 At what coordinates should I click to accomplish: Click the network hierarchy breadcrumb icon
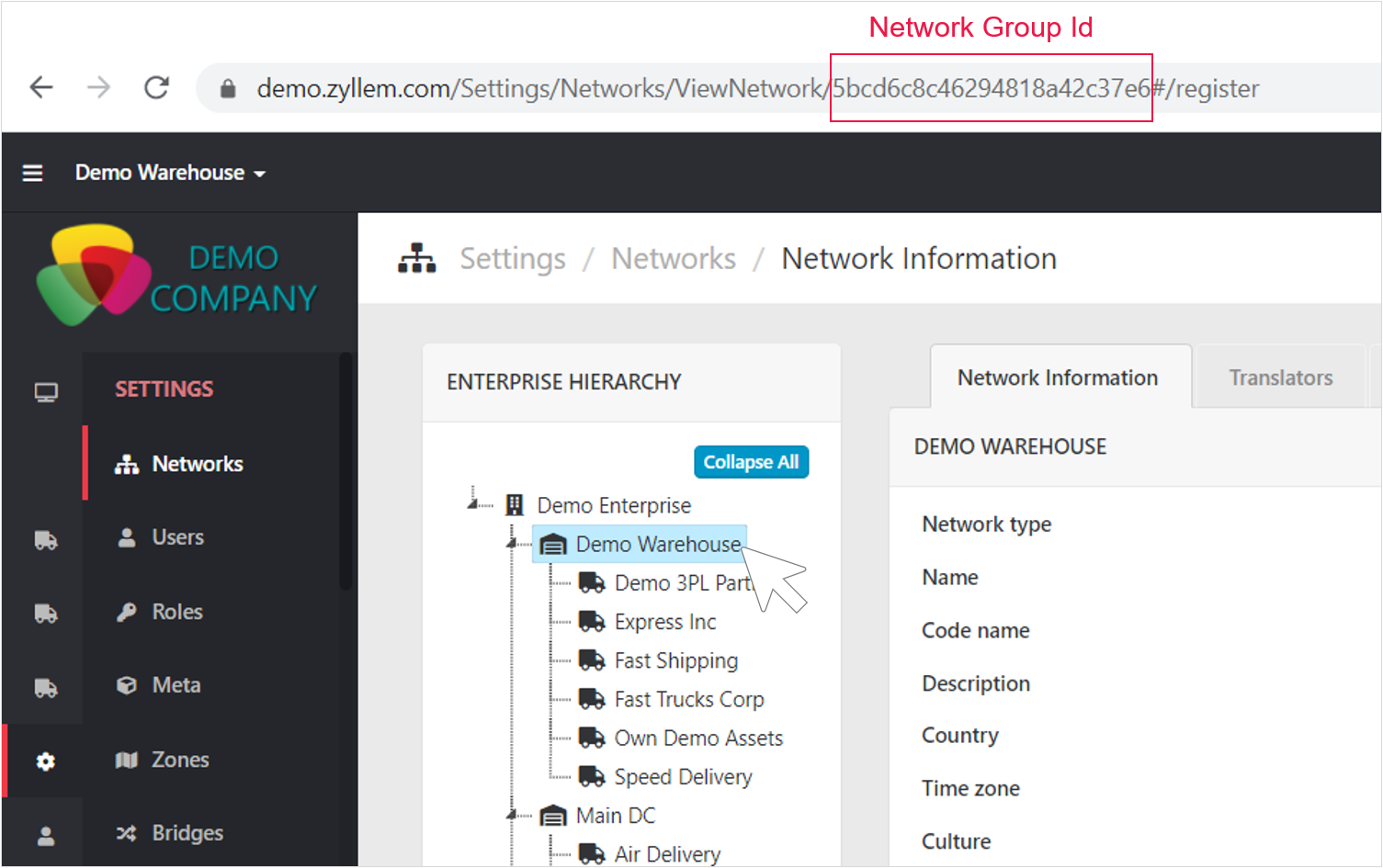point(417,259)
